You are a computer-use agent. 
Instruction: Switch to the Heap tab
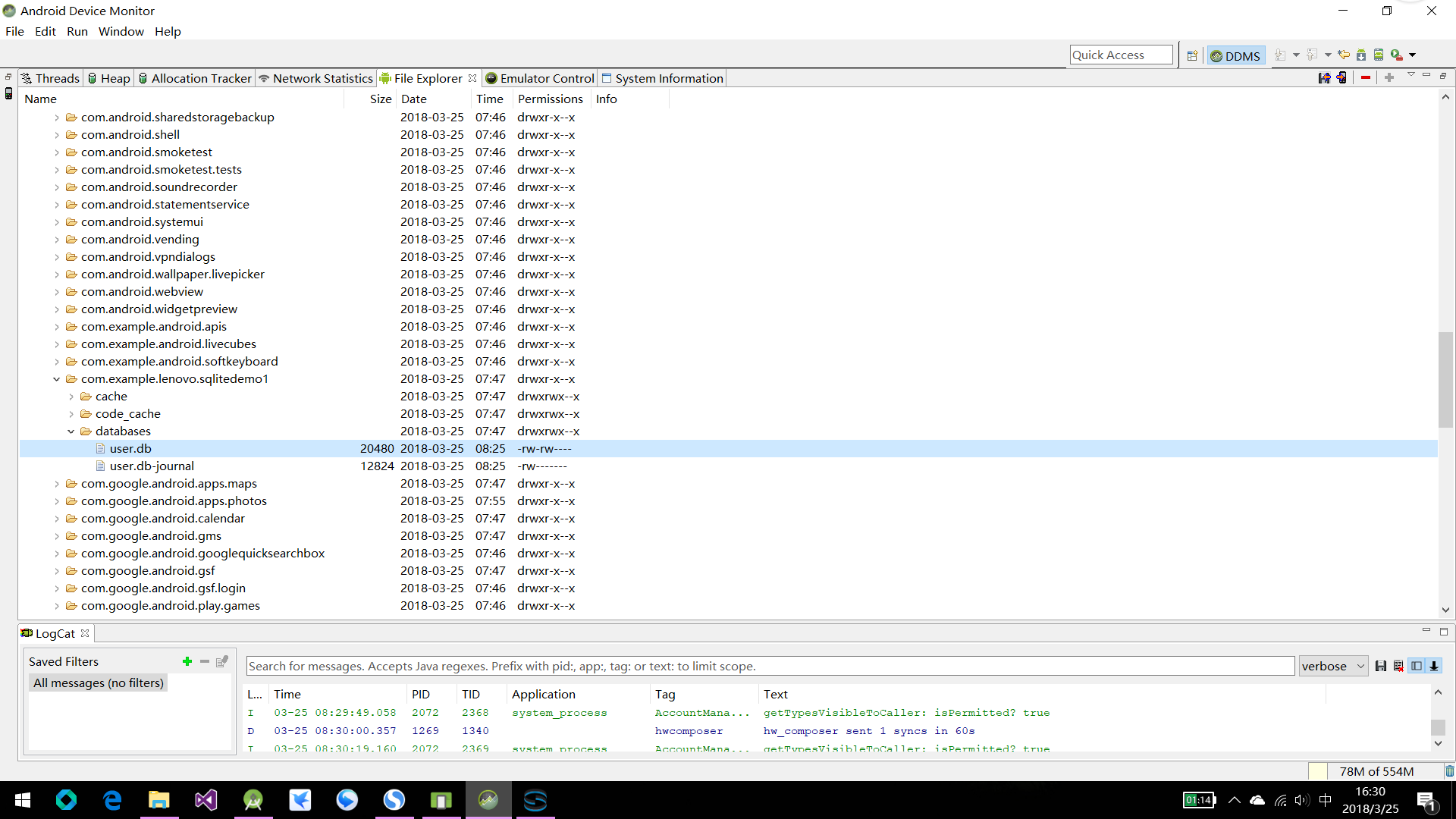[x=108, y=78]
